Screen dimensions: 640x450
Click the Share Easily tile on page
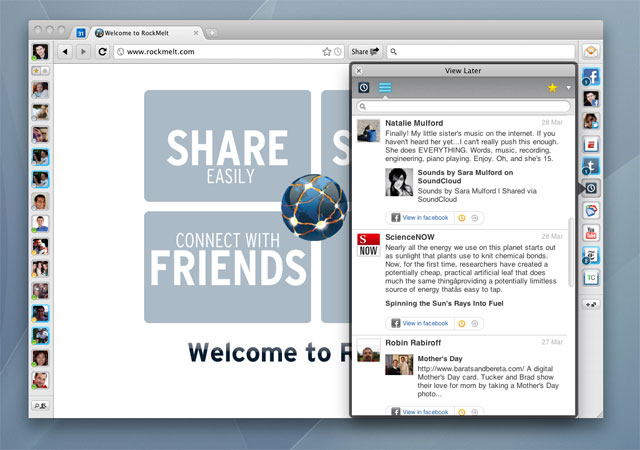pos(227,146)
